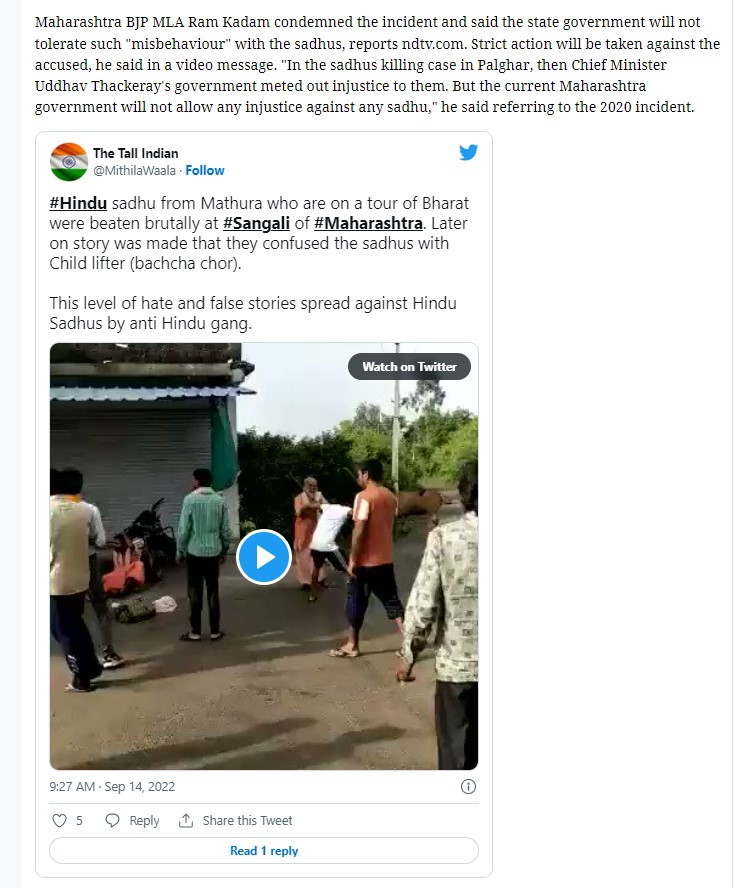
Task: Open the #Maharashtra hashtag link
Action: [369, 223]
